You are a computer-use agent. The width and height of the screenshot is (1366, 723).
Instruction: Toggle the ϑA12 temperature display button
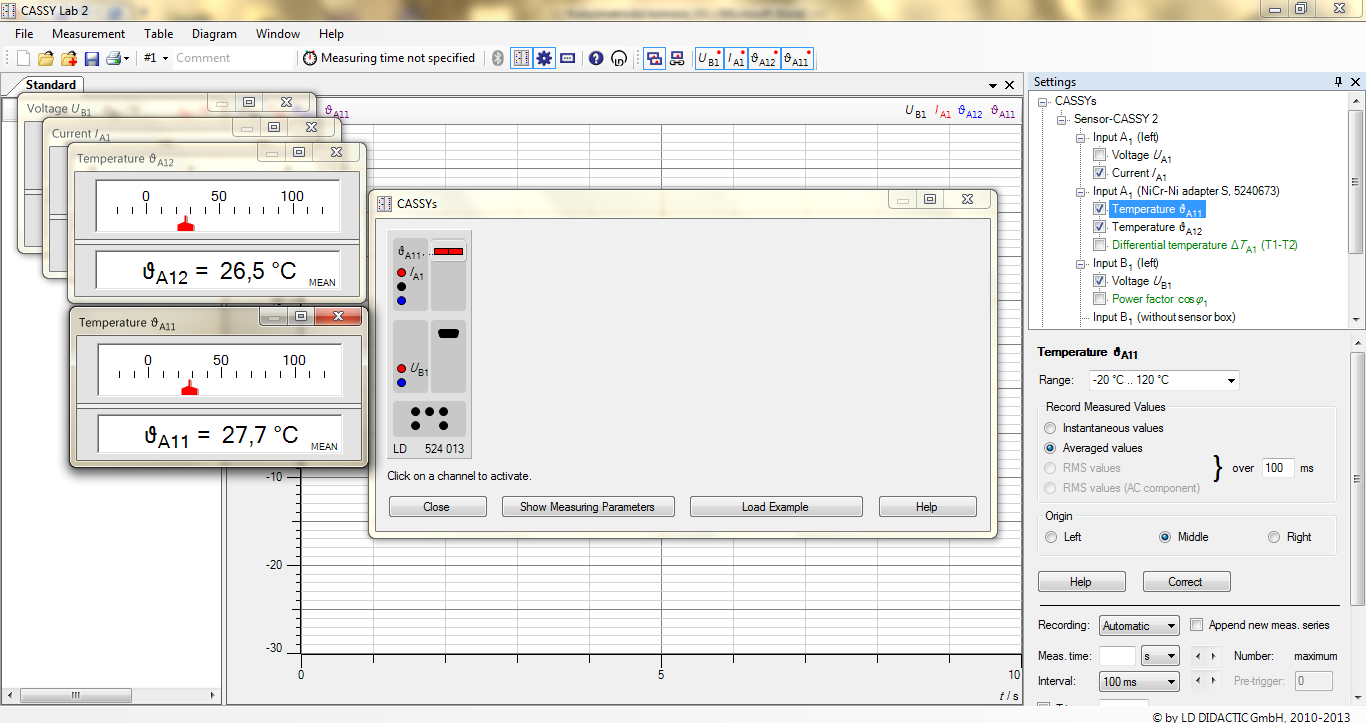(763, 59)
